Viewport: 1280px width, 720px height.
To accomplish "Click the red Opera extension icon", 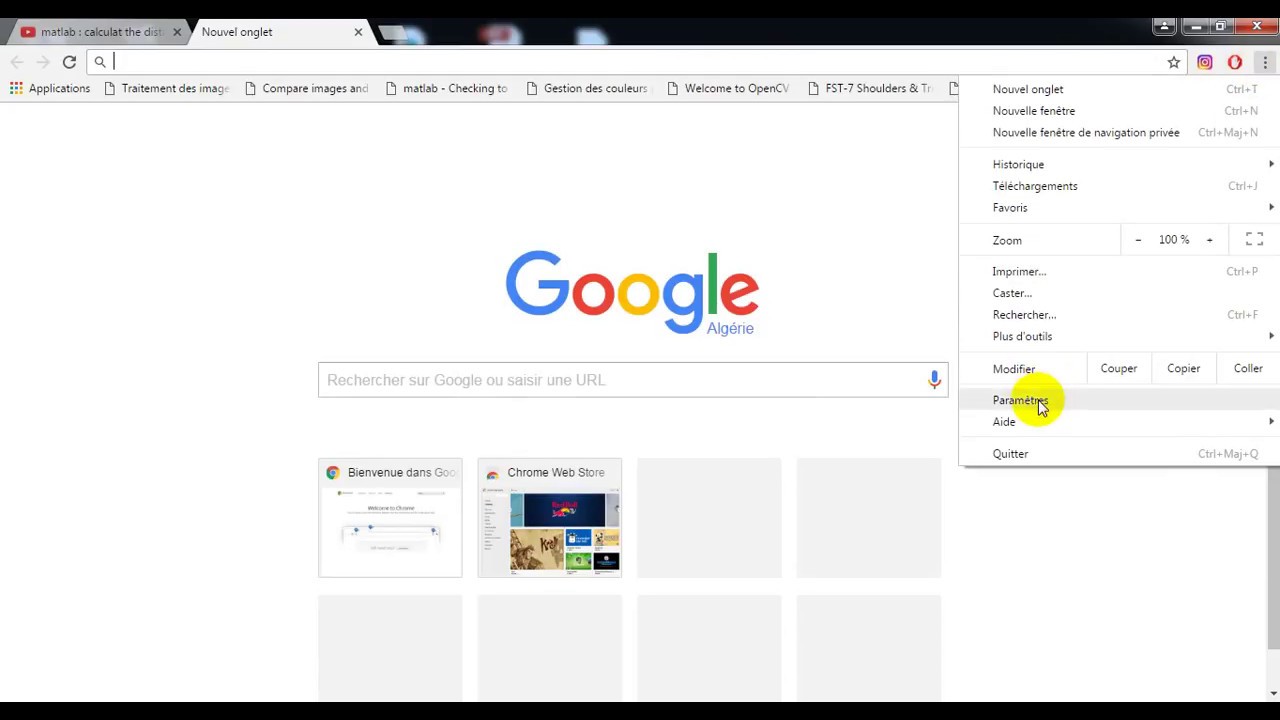I will click(x=1235, y=62).
